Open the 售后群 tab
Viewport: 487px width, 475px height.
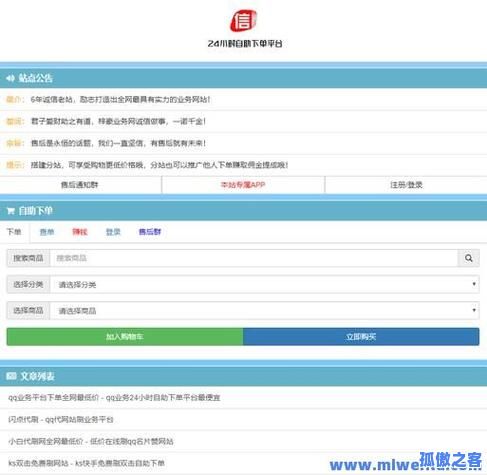point(150,232)
